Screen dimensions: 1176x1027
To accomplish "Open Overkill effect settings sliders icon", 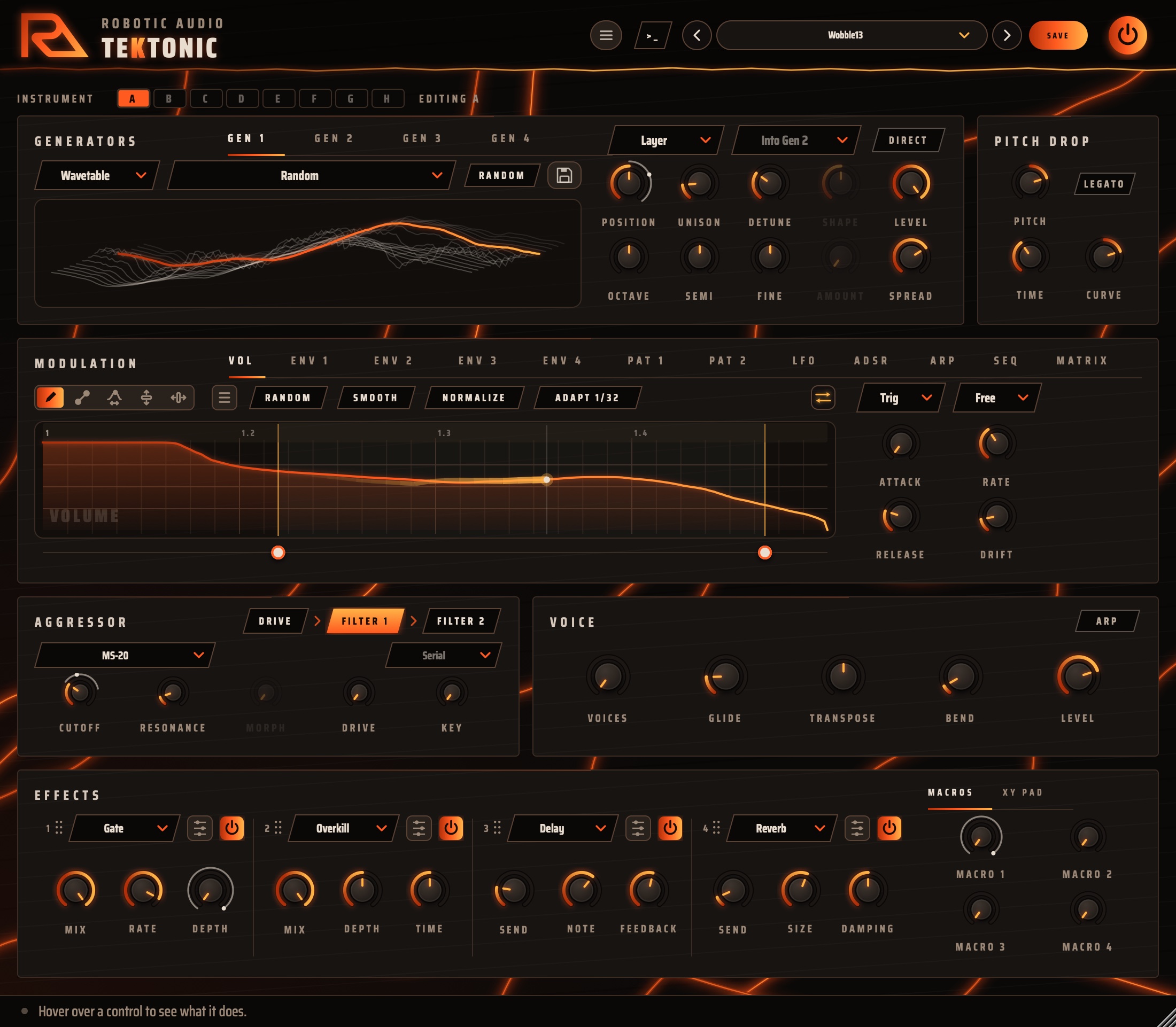I will coord(419,828).
